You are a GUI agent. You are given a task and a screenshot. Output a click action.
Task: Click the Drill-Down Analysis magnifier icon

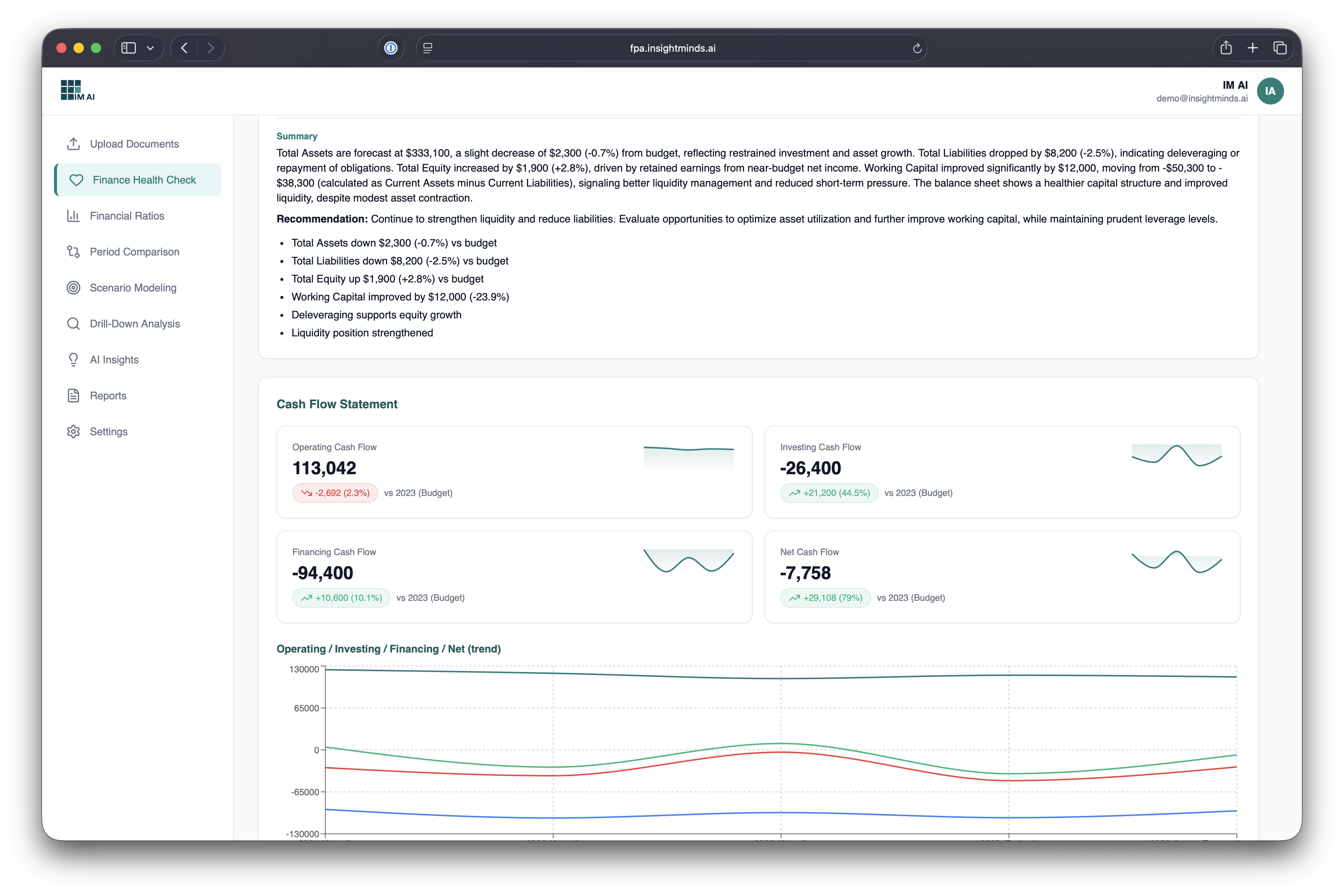tap(73, 324)
